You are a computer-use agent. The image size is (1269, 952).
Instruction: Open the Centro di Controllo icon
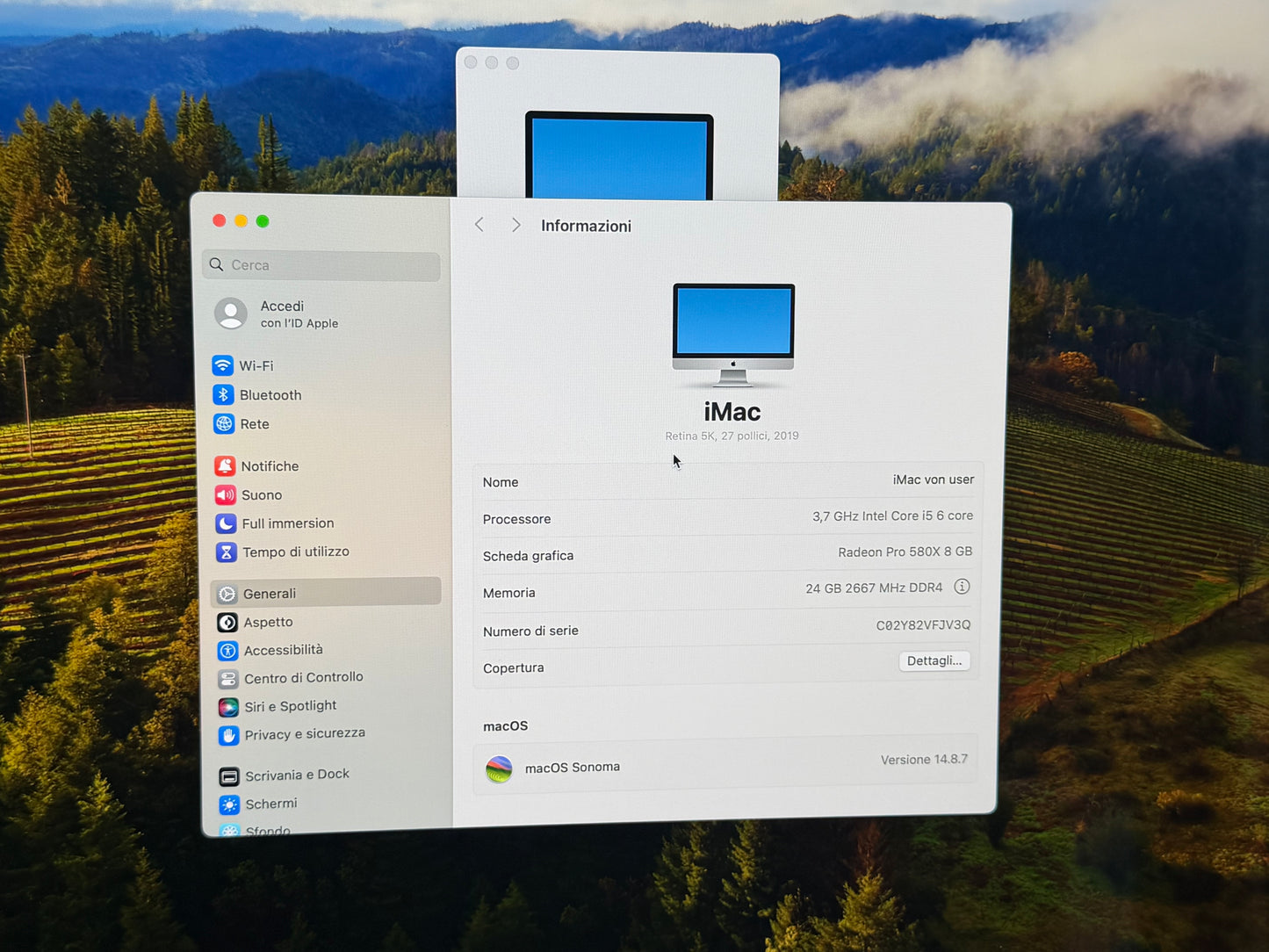tap(228, 679)
